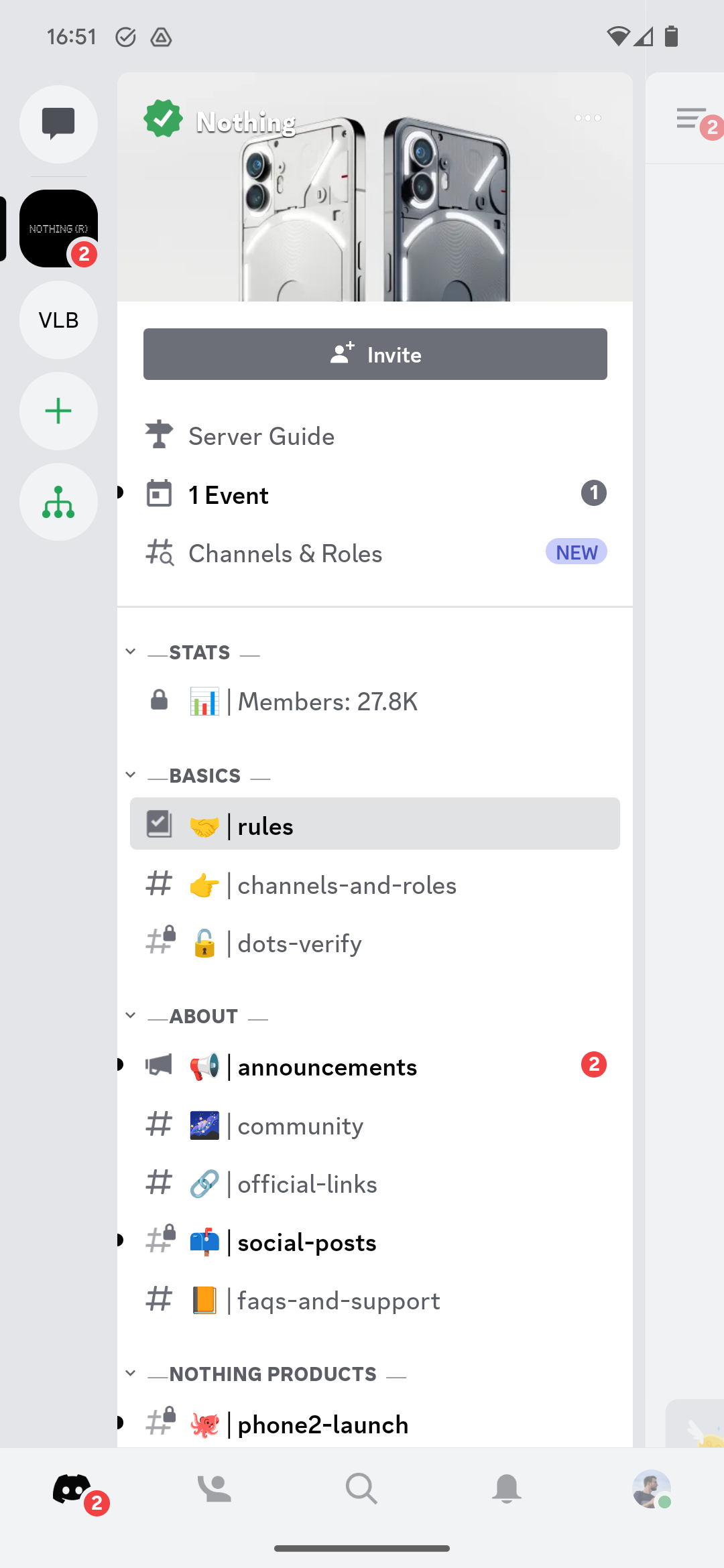Tap the Invite button
724x1568 pixels.
[x=374, y=354]
